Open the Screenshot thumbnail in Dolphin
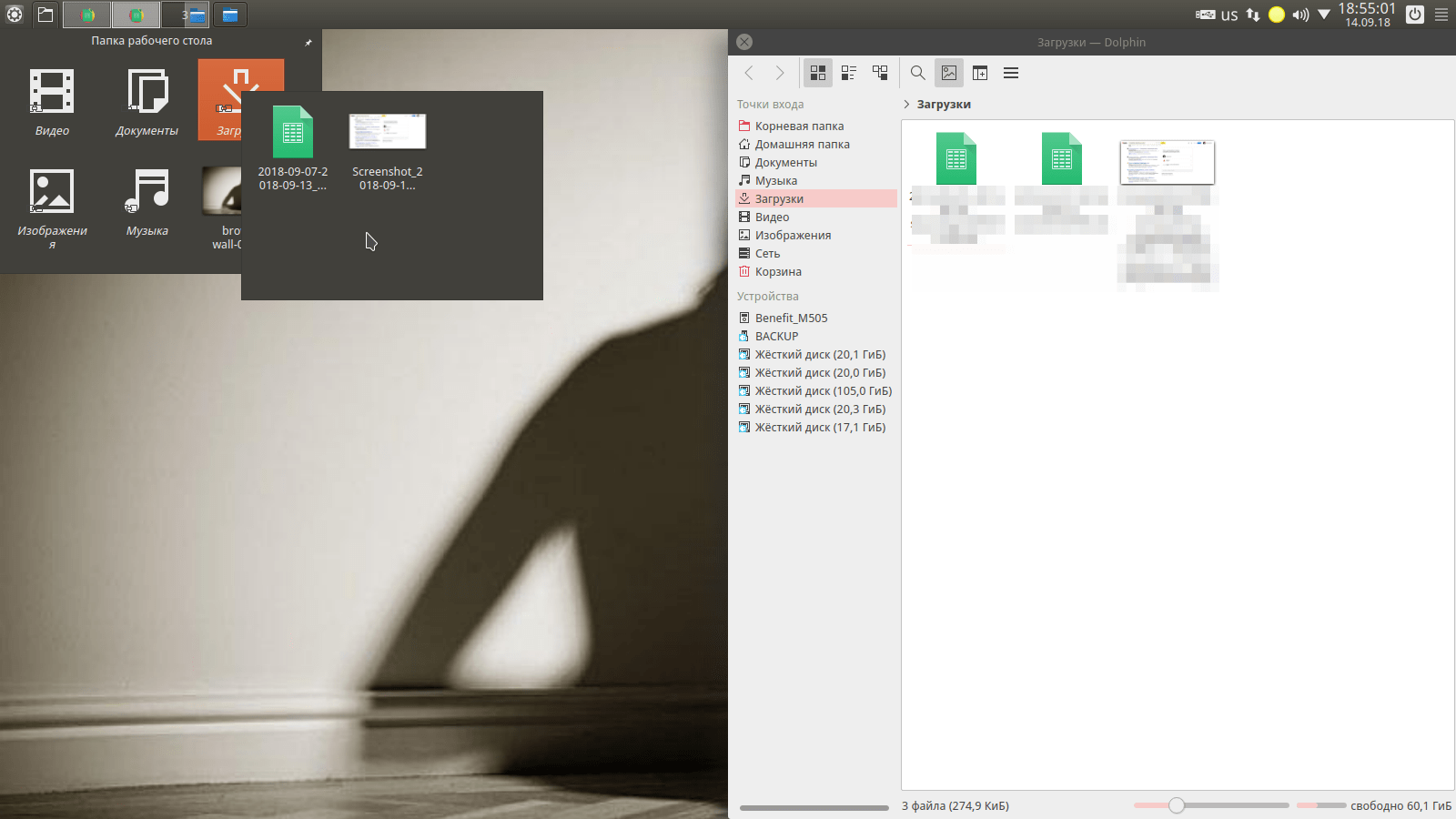The image size is (1456, 819). pos(1168,162)
